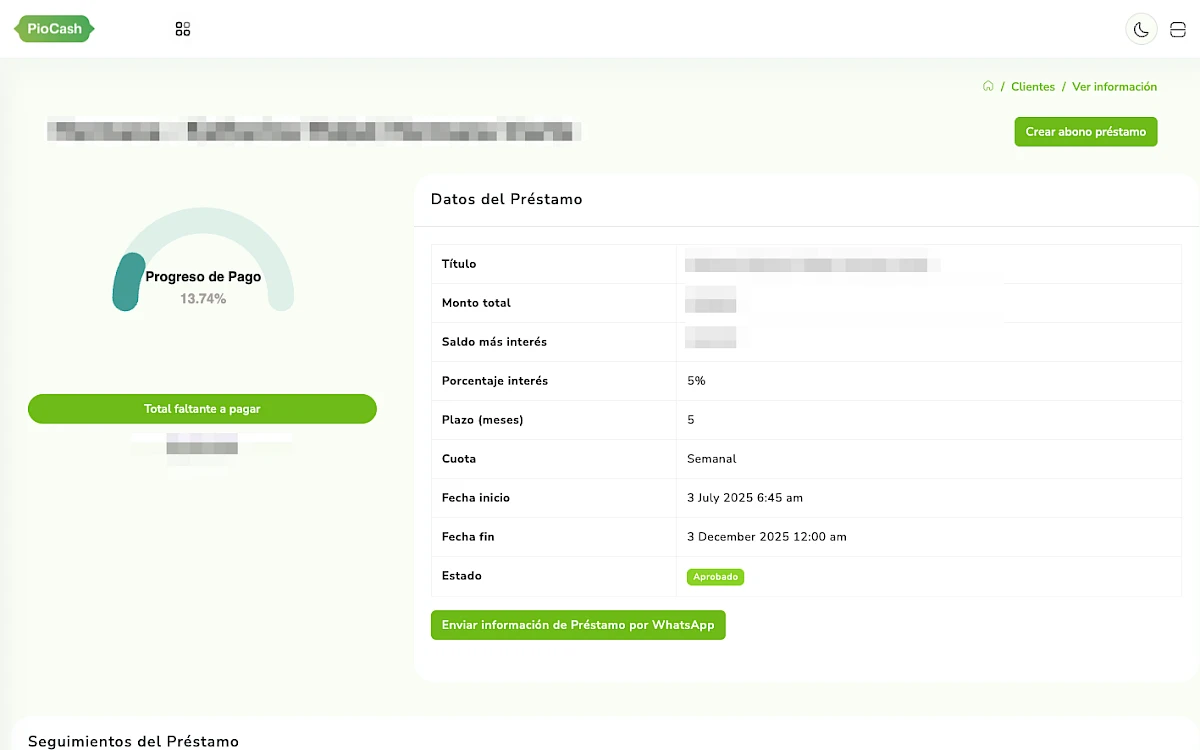Image resolution: width=1200 pixels, height=750 pixels.
Task: Select the Fecha fin label
Action: 468,537
